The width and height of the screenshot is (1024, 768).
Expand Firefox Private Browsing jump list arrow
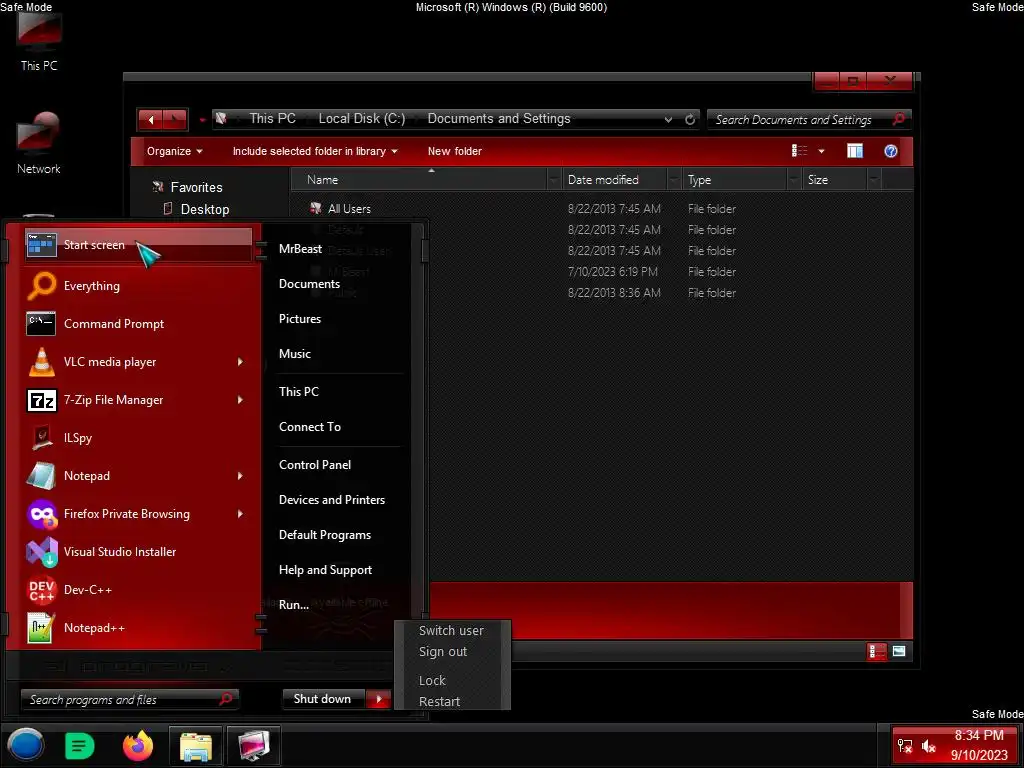[240, 514]
